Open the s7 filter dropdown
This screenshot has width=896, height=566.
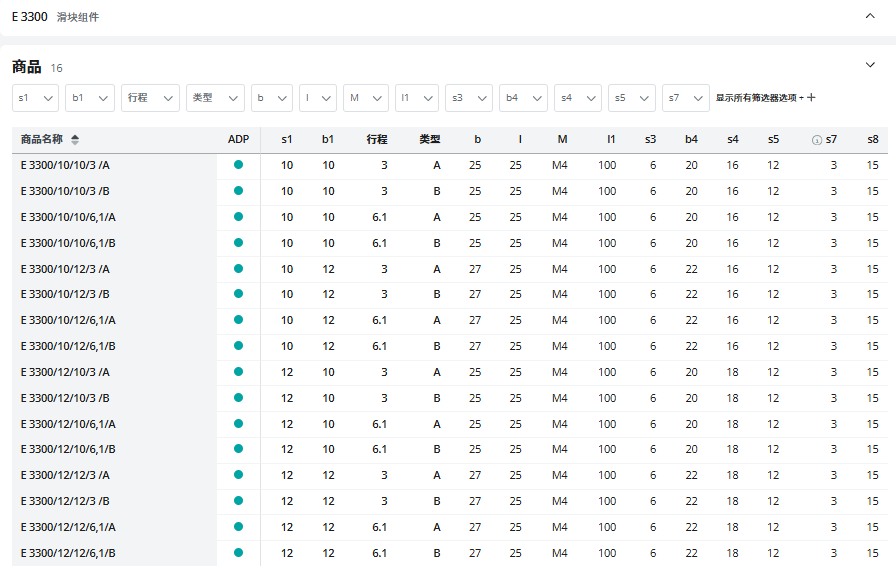point(685,98)
